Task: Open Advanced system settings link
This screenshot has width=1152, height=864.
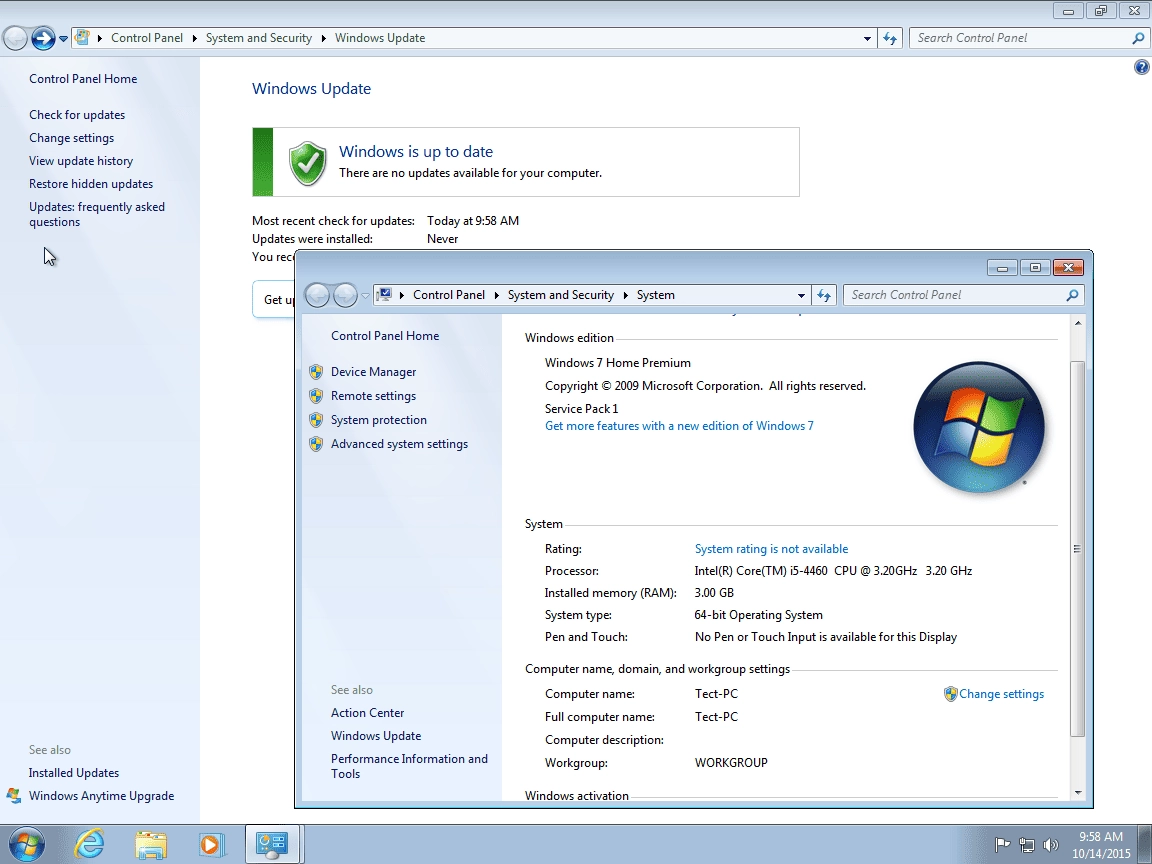Action: pos(399,444)
